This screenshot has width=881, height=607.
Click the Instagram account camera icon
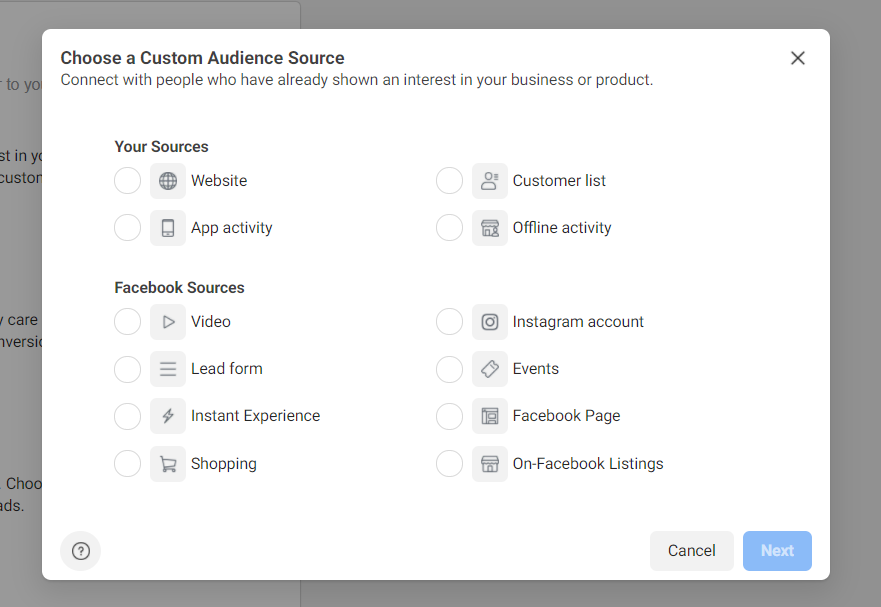click(x=490, y=321)
